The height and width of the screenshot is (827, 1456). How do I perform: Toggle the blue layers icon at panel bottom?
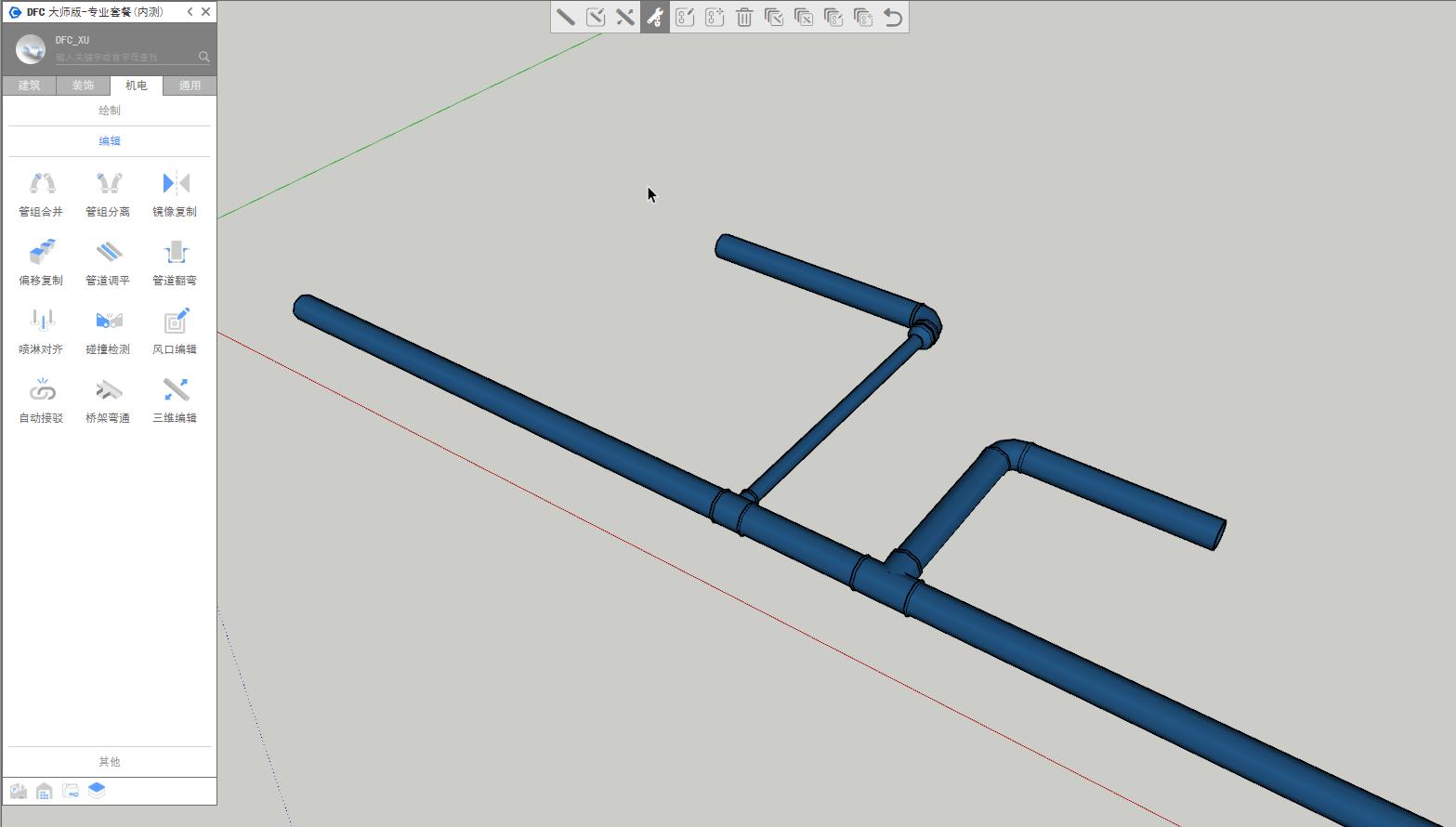[x=97, y=791]
